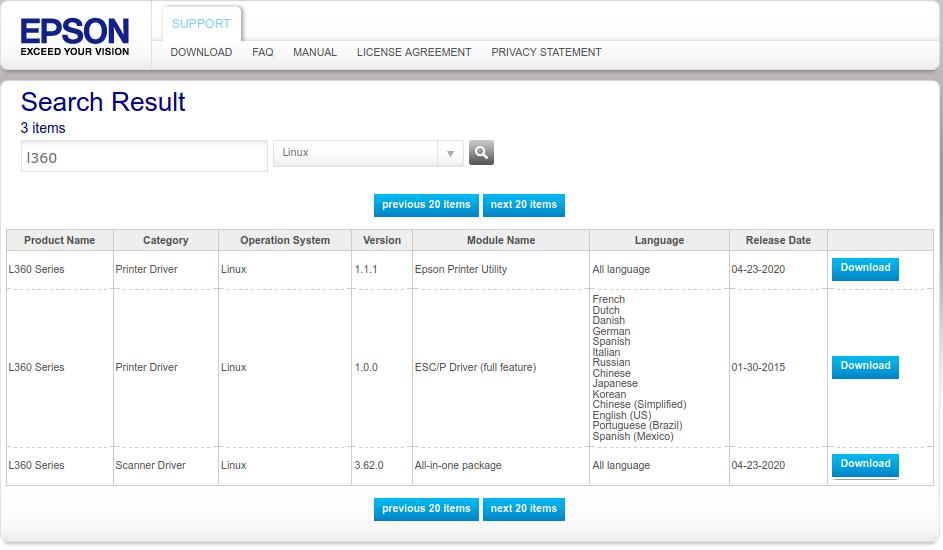Click the Version column header
Image resolution: width=943 pixels, height=550 pixels.
tap(382, 240)
